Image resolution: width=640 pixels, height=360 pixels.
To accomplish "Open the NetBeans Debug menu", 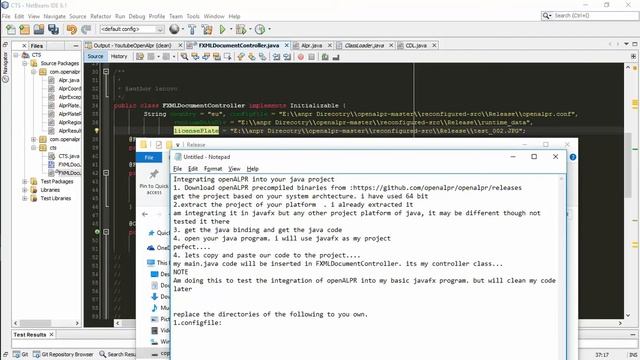I will click(137, 16).
